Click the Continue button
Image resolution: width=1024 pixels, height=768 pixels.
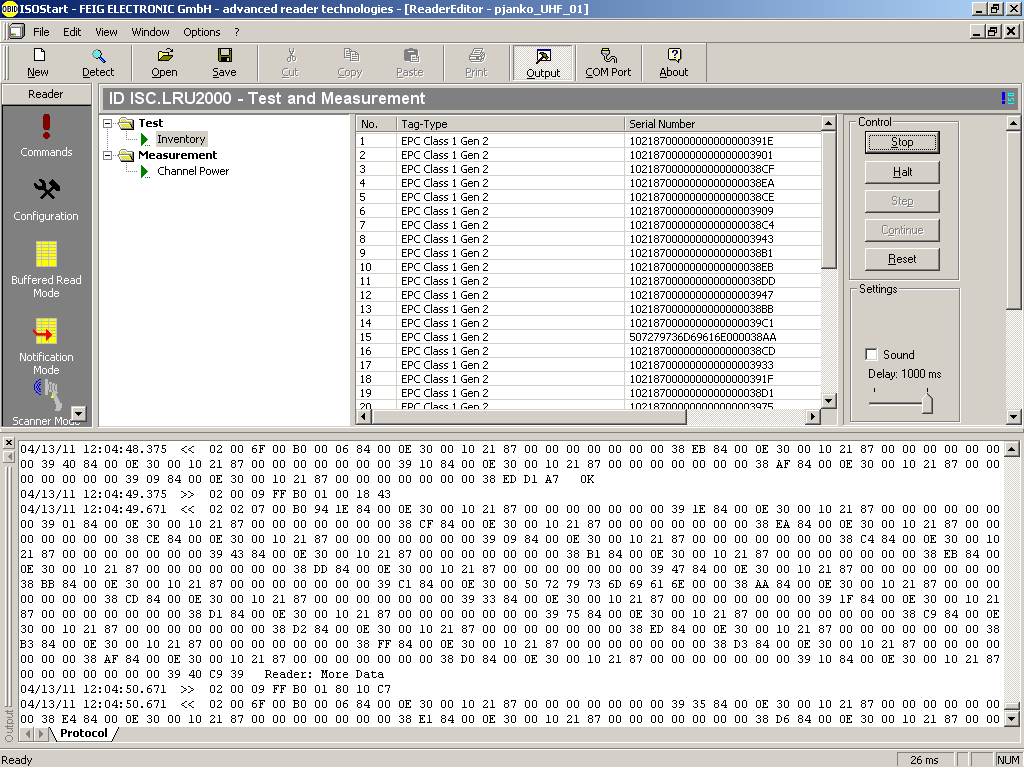[902, 230]
